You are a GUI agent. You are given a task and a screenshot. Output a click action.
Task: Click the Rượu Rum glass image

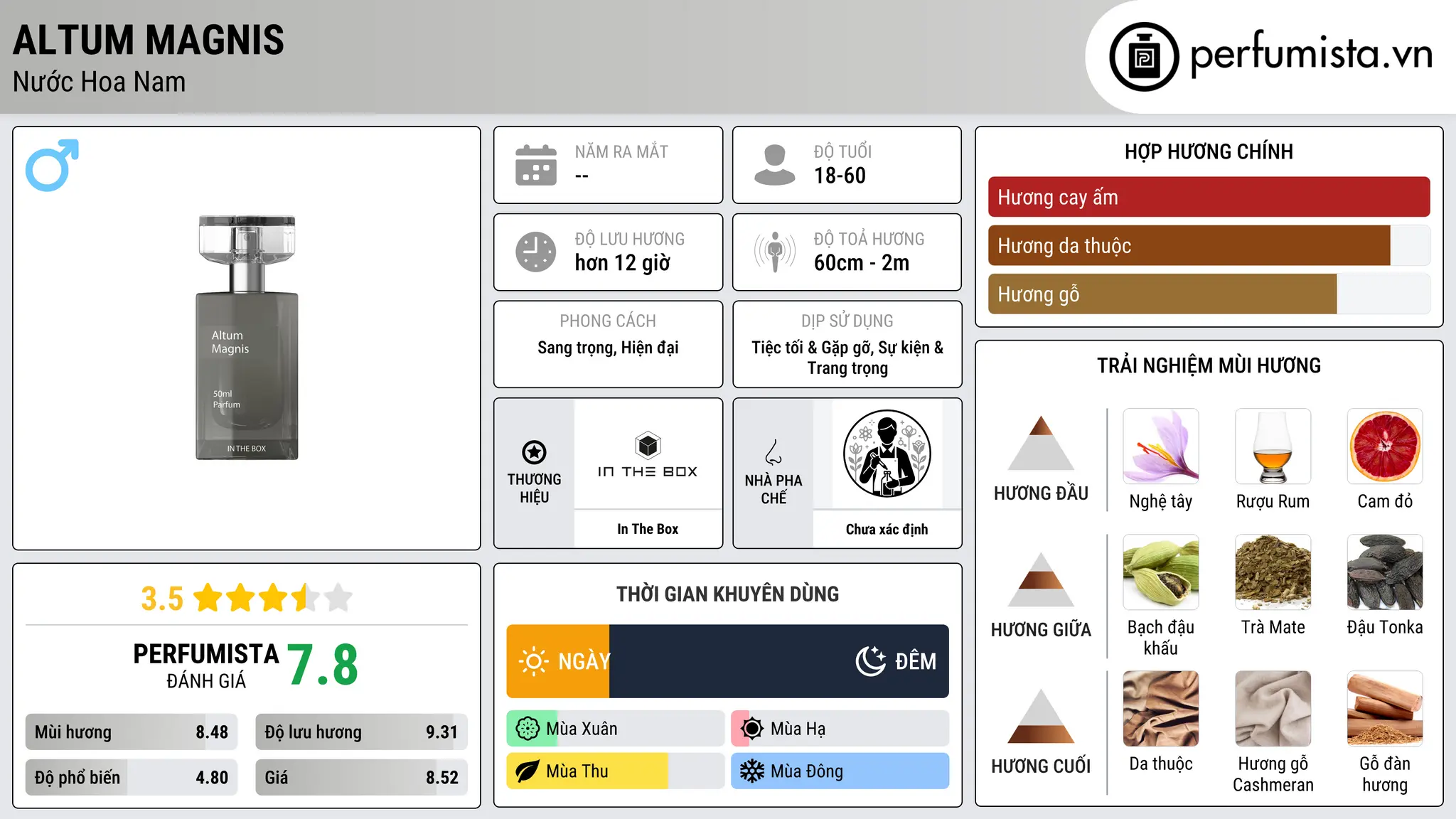click(x=1273, y=446)
